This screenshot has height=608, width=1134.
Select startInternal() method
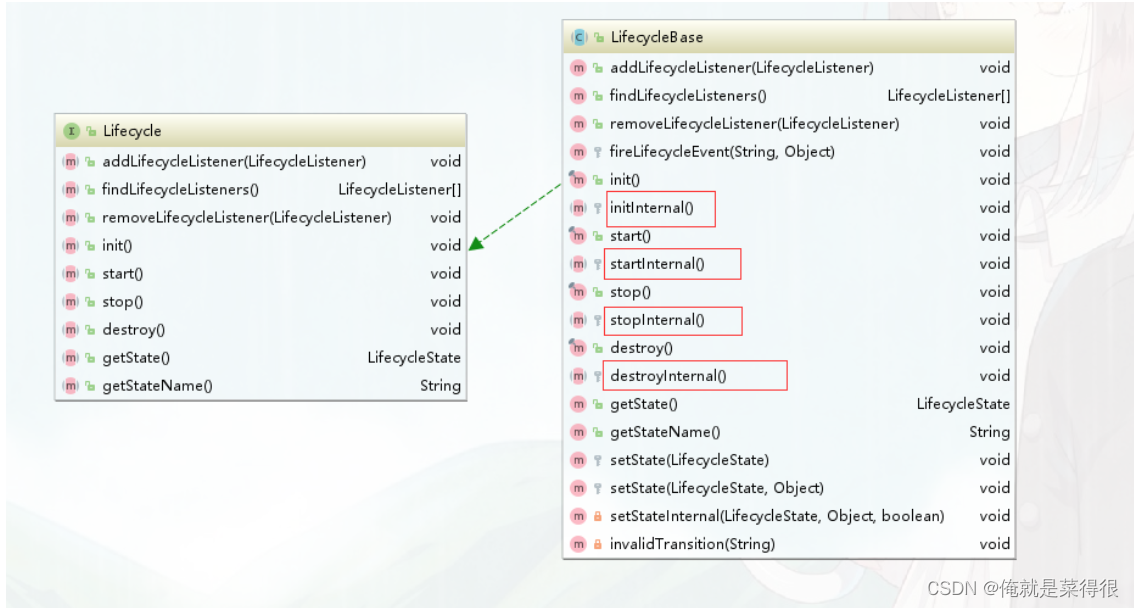click(657, 264)
